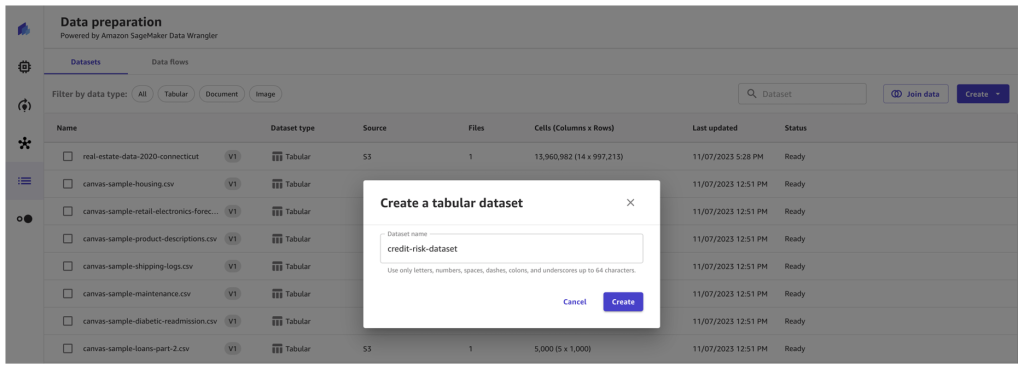Image resolution: width=1024 pixels, height=368 pixels.
Task: Click table icon for canvas-sample-product-descriptions.csv
Action: 277,239
